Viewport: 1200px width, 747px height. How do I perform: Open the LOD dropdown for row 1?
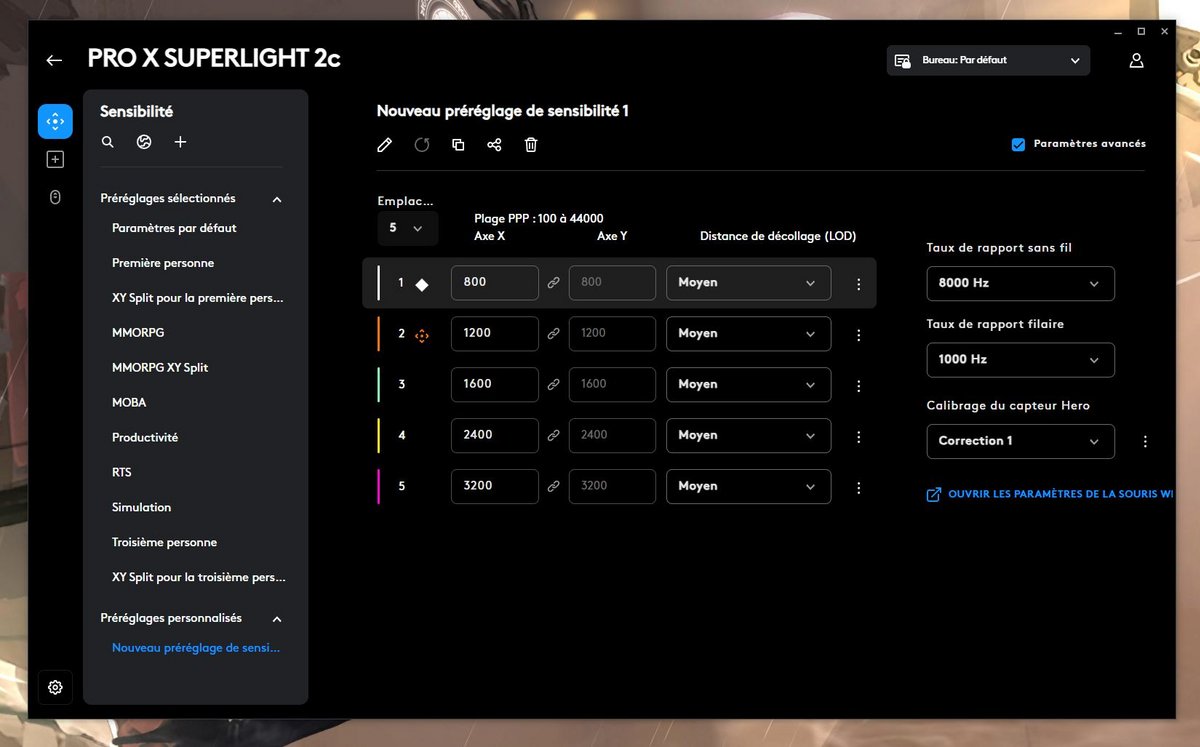pos(748,283)
